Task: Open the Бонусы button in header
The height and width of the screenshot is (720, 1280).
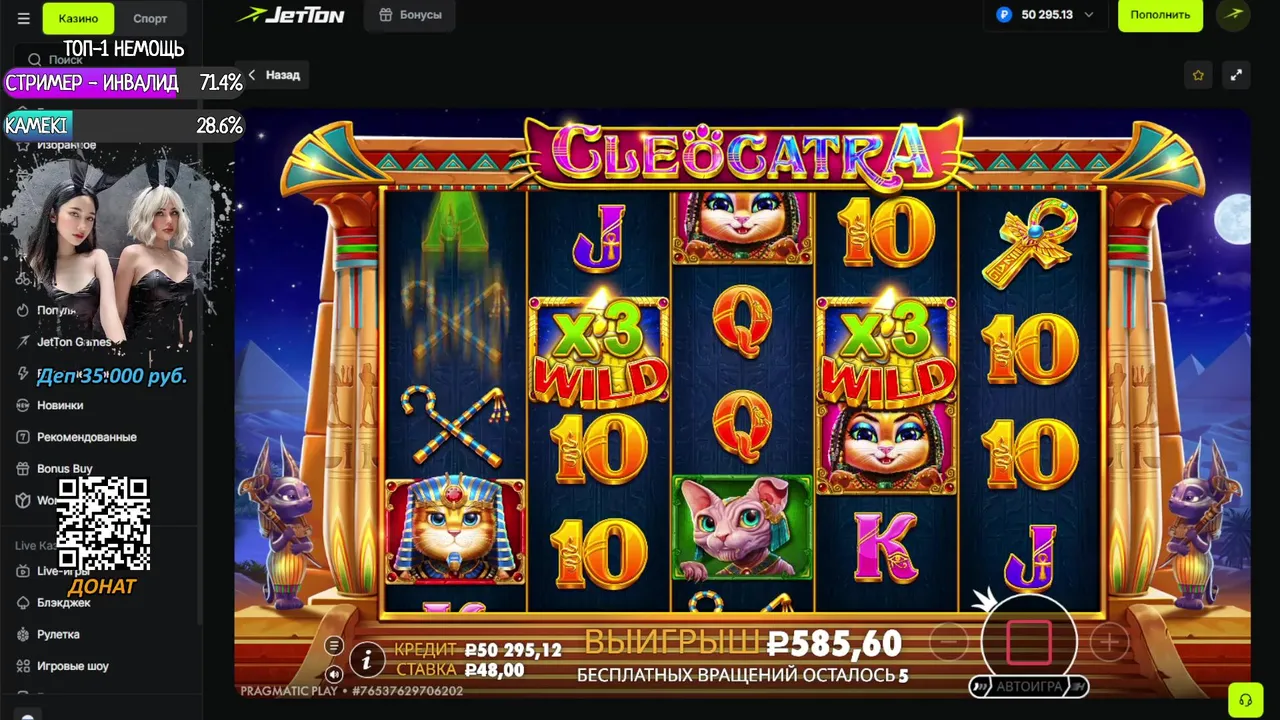Action: (x=411, y=15)
